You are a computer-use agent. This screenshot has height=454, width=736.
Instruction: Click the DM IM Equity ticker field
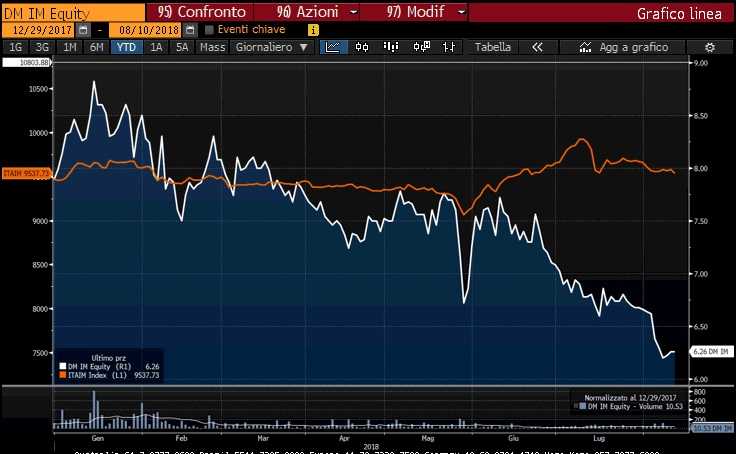(x=73, y=13)
